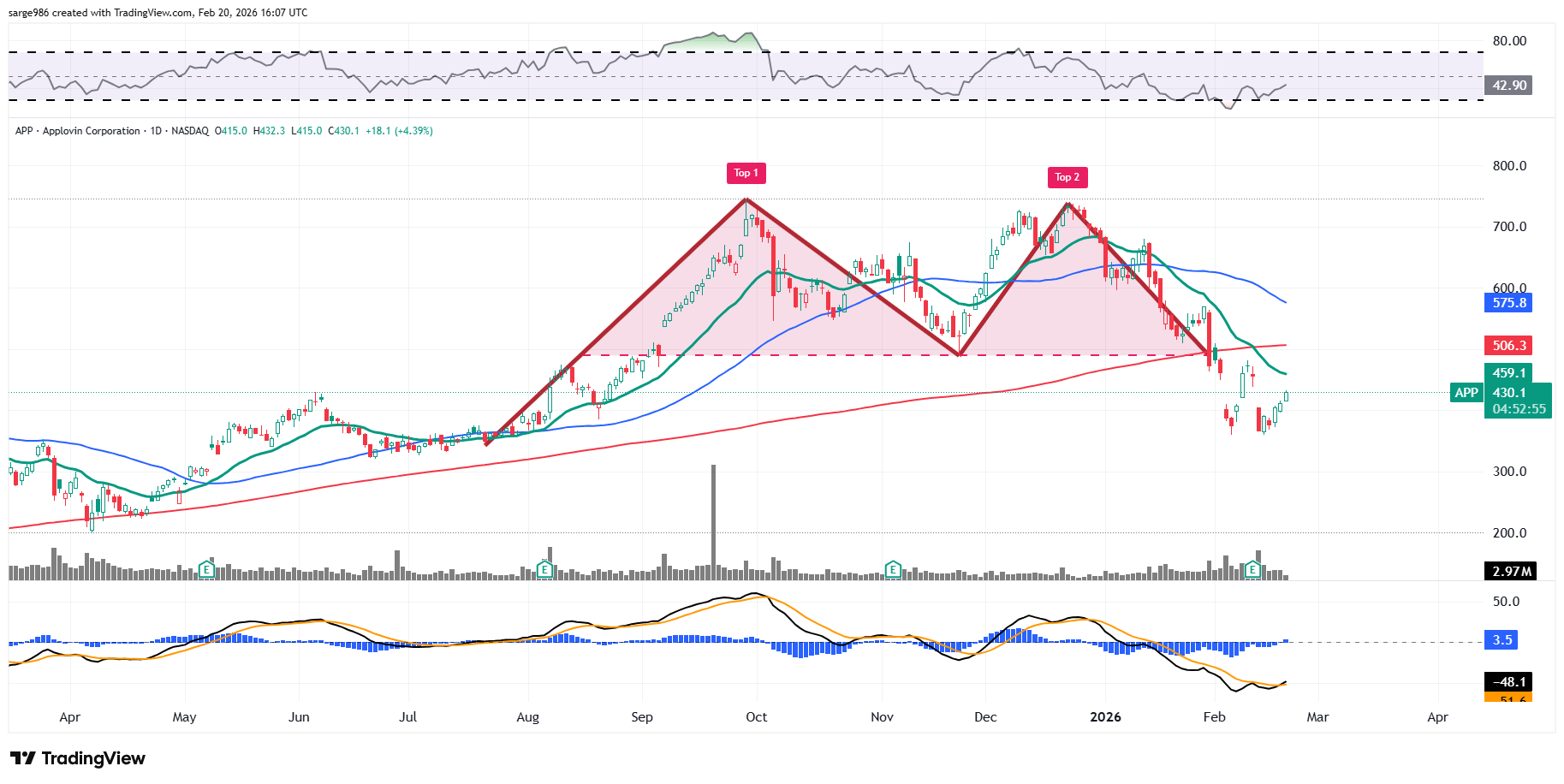1564x784 pixels.
Task: Select the red "Top 2" pattern label
Action: [x=1067, y=177]
